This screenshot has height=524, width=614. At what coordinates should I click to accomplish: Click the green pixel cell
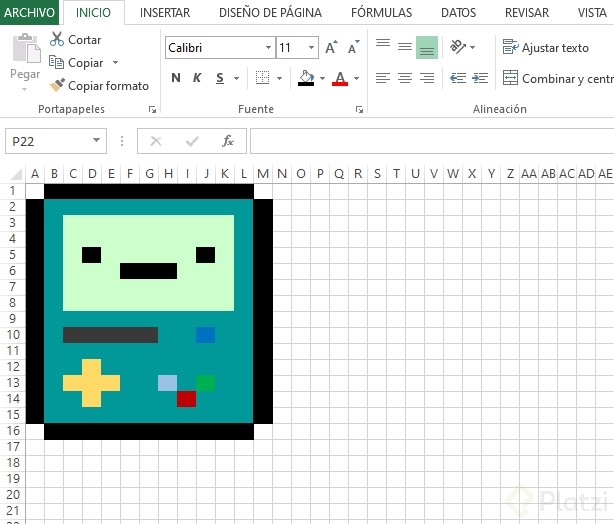pos(206,383)
